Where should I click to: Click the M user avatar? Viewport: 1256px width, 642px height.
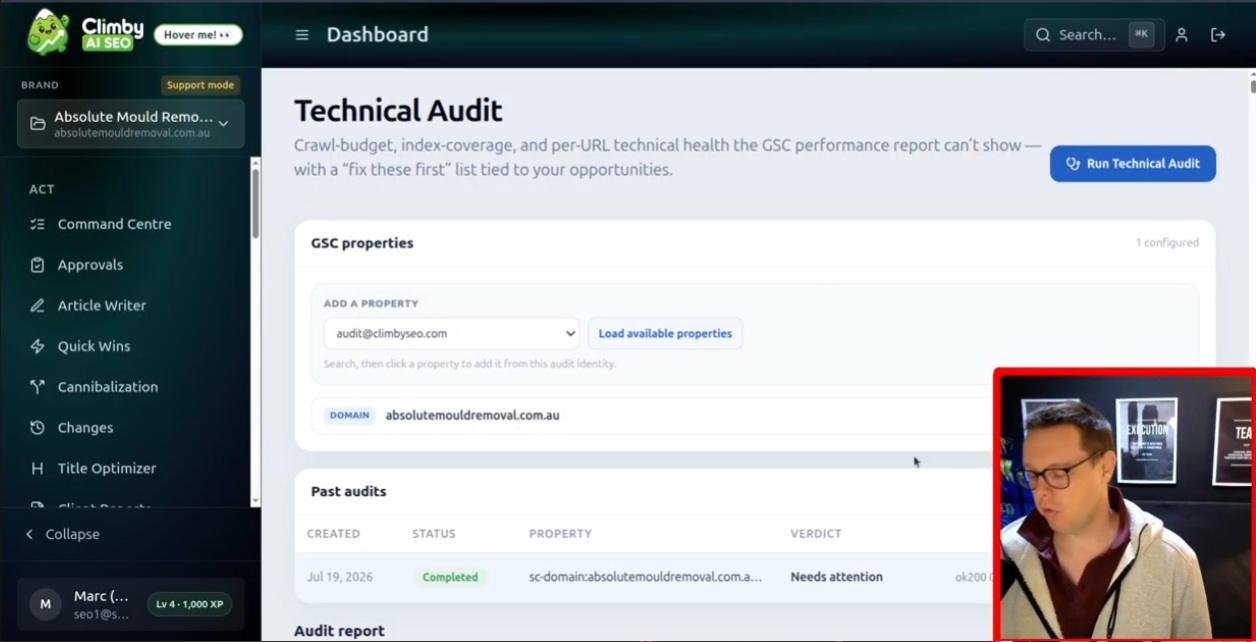point(44,604)
